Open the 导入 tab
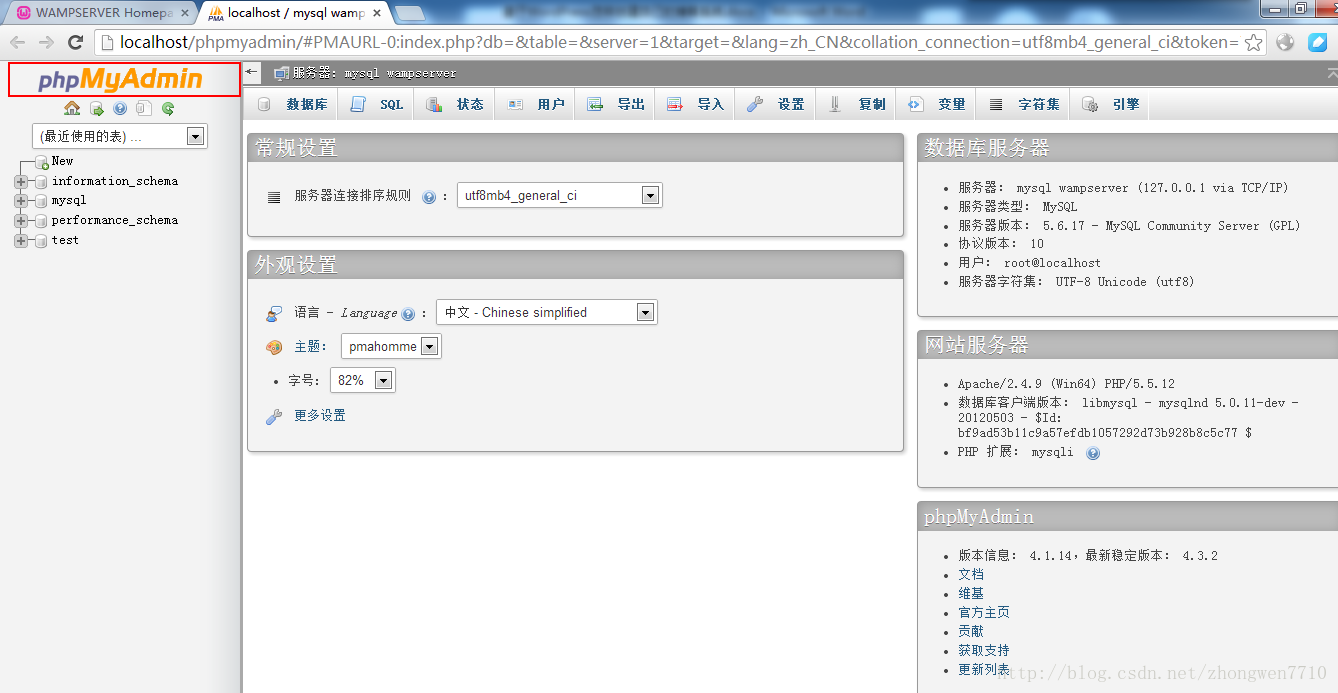 (695, 104)
